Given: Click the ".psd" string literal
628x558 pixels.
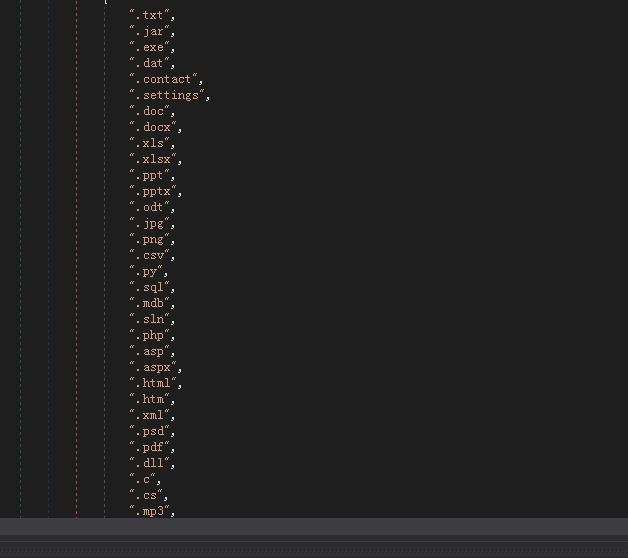Looking at the screenshot, I should [x=149, y=432].
